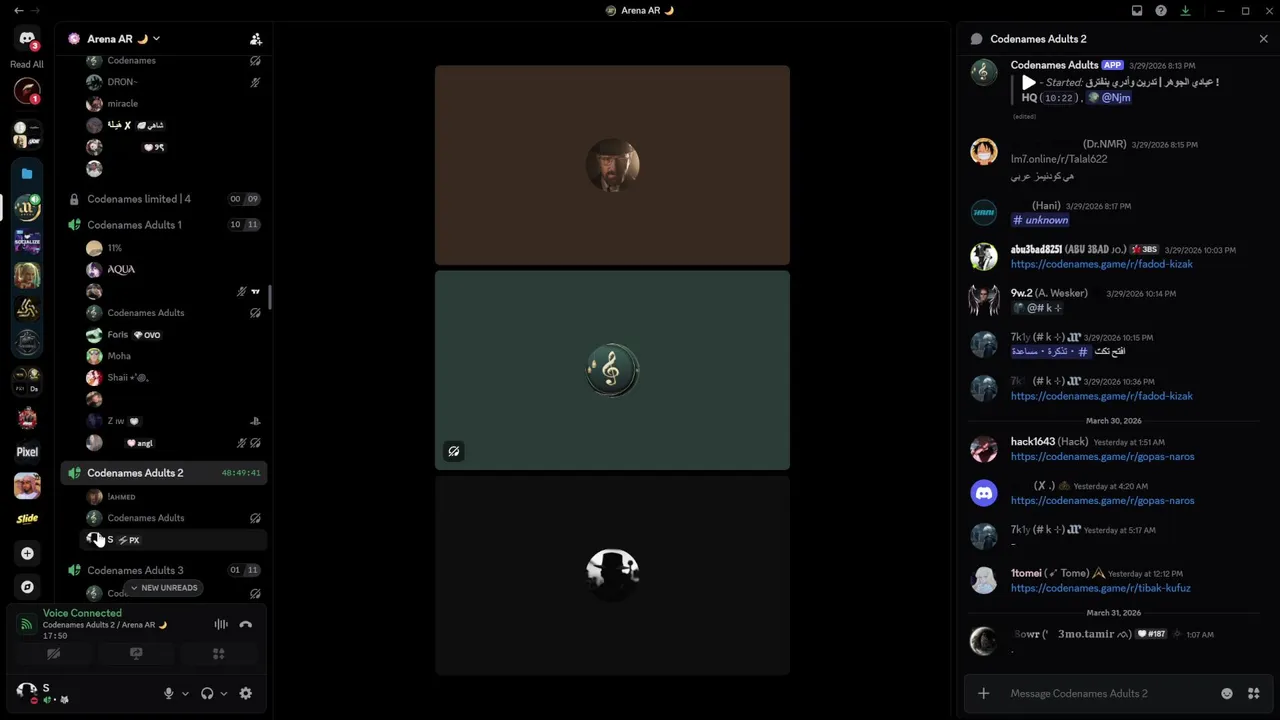1280x720 pixels.
Task: Select the top video tile with glasses avatar
Action: coord(612,165)
